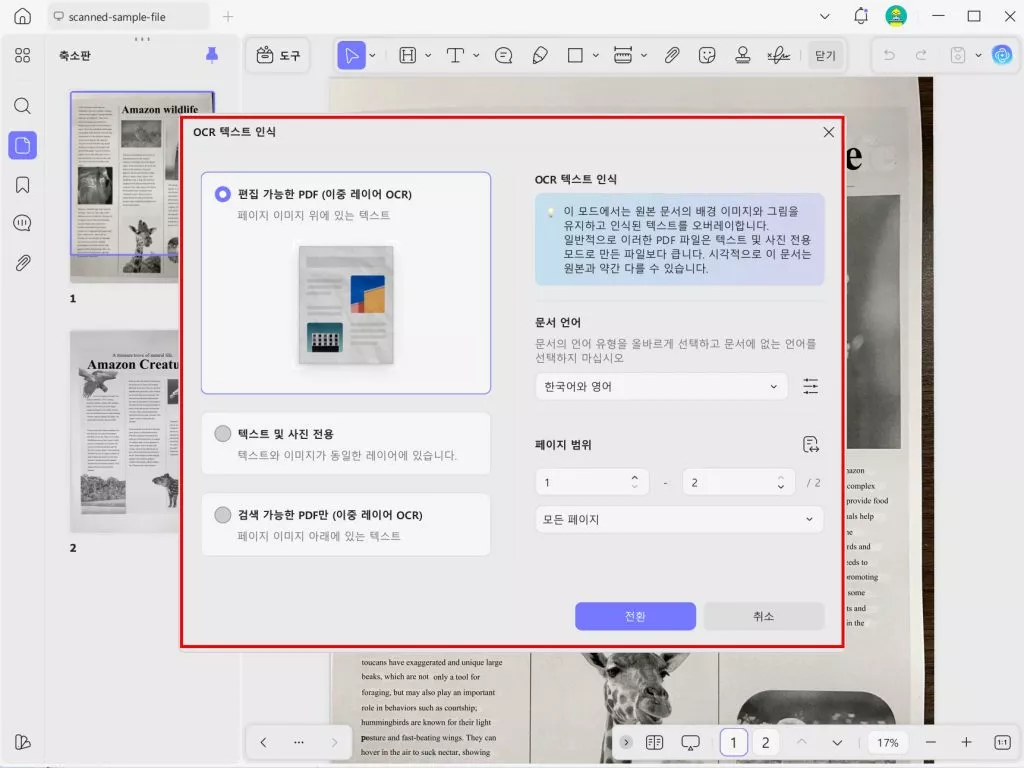Open the notifications bell

(861, 16)
